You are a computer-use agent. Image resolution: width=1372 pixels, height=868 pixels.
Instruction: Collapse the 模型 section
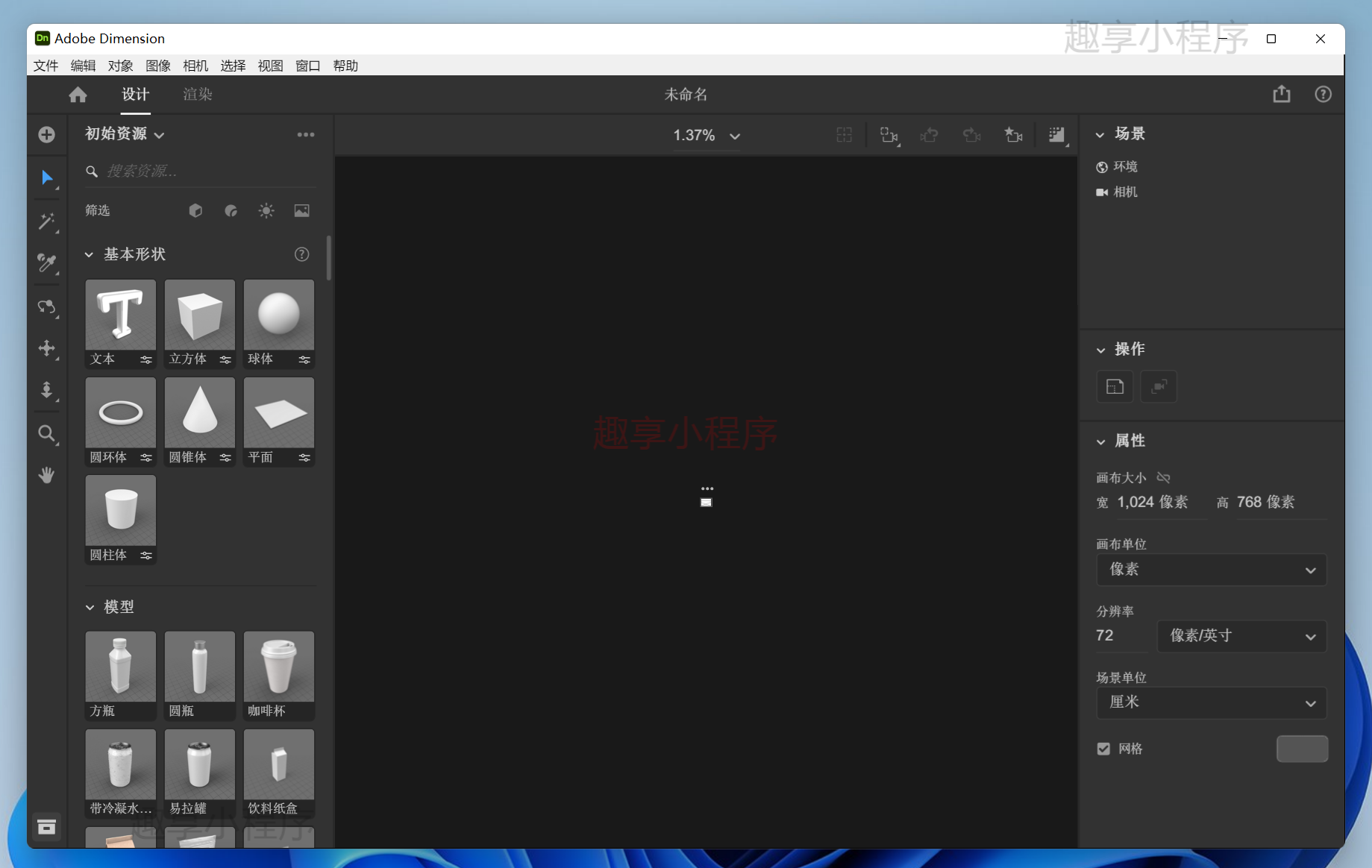90,608
